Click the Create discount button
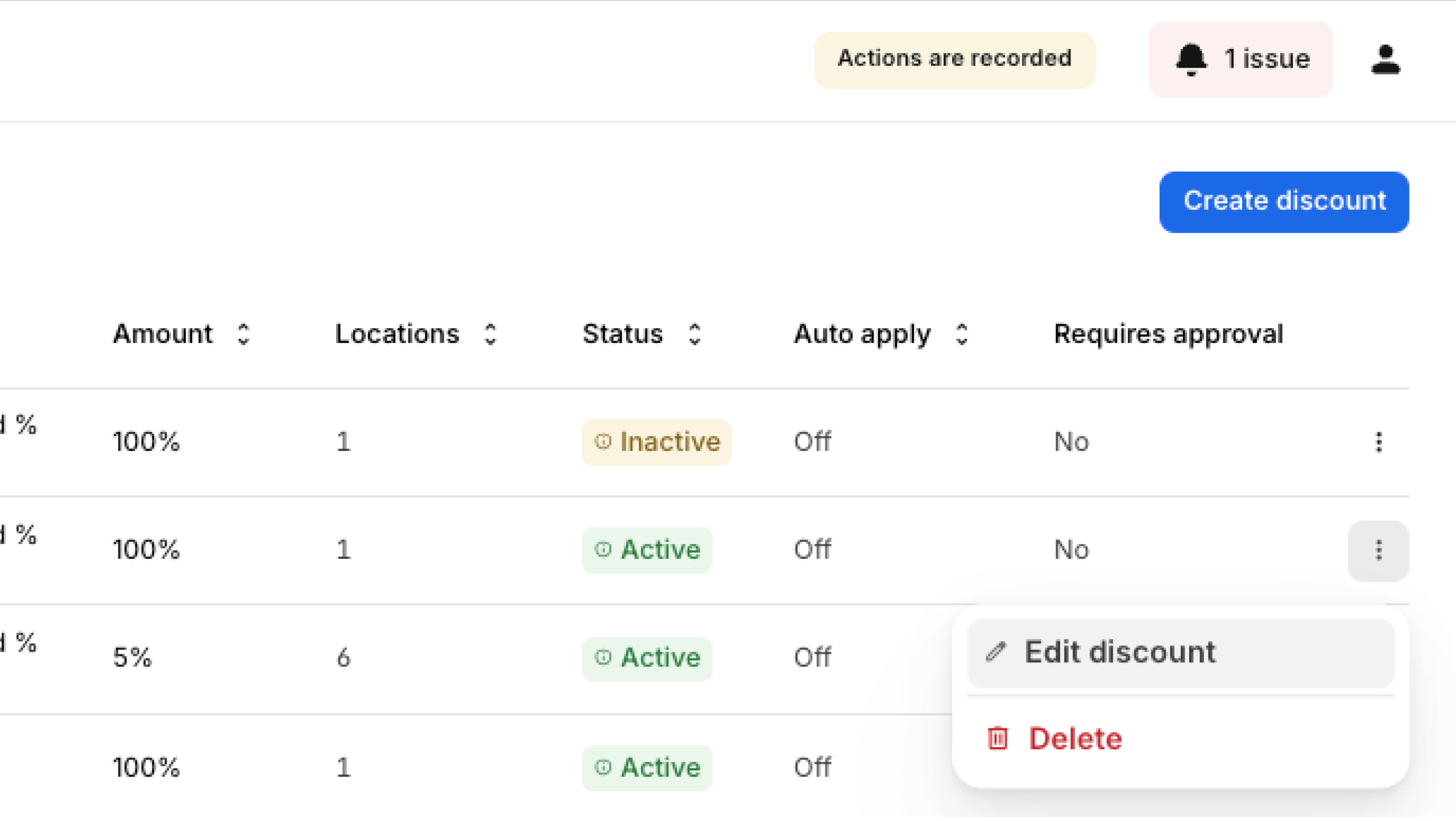 click(x=1284, y=201)
